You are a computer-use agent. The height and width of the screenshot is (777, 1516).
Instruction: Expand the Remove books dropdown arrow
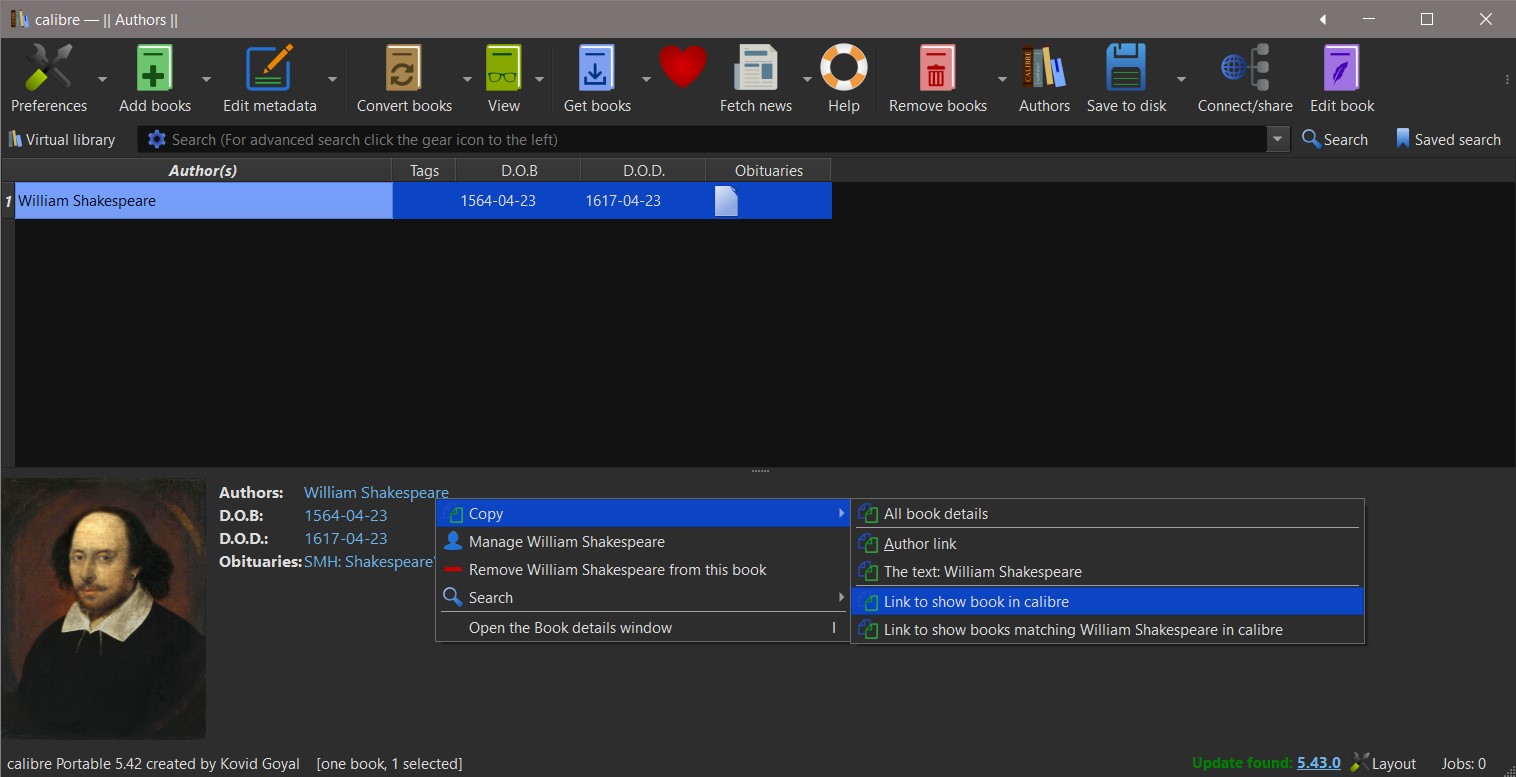pyautogui.click(x=1002, y=79)
